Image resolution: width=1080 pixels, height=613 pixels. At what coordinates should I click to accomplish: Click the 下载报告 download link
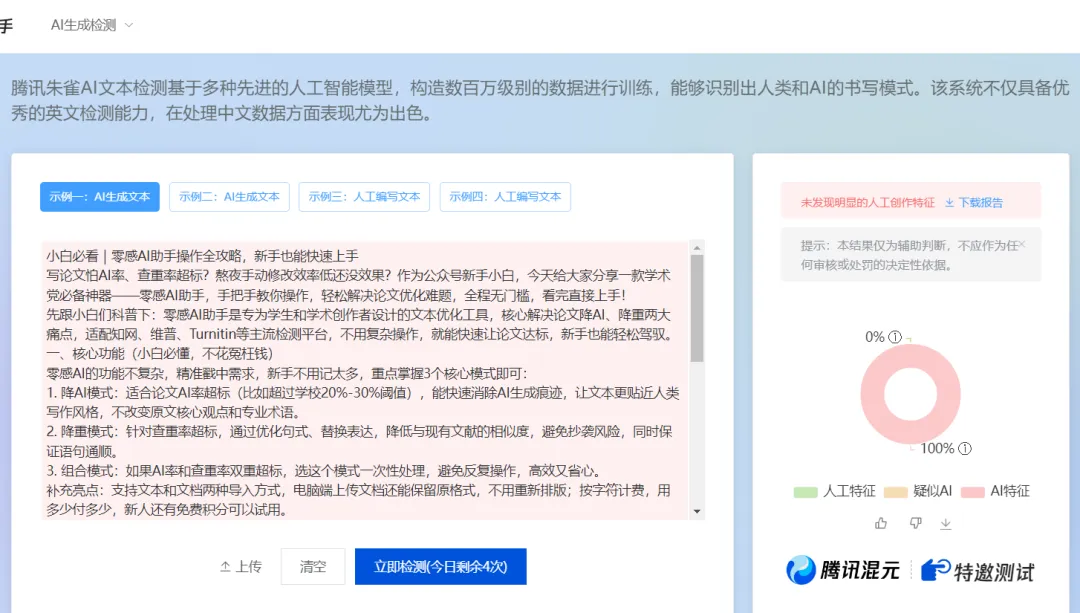(x=974, y=202)
